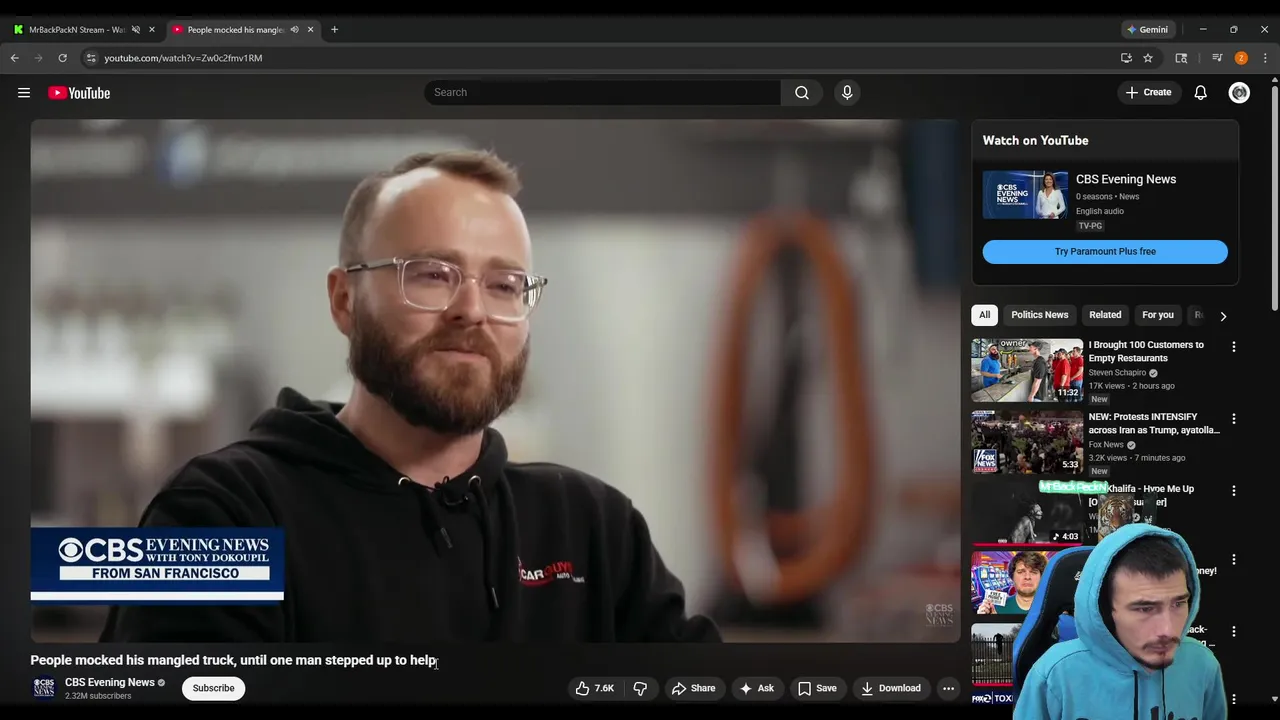Click the Download button
The height and width of the screenshot is (720, 1280).
point(890,688)
